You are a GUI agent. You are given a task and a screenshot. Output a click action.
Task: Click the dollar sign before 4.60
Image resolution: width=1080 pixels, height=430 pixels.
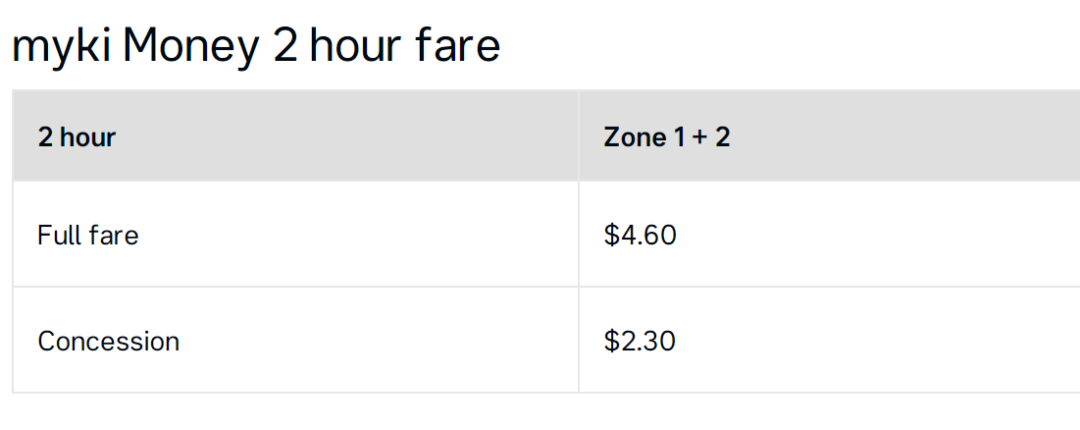pyautogui.click(x=612, y=236)
